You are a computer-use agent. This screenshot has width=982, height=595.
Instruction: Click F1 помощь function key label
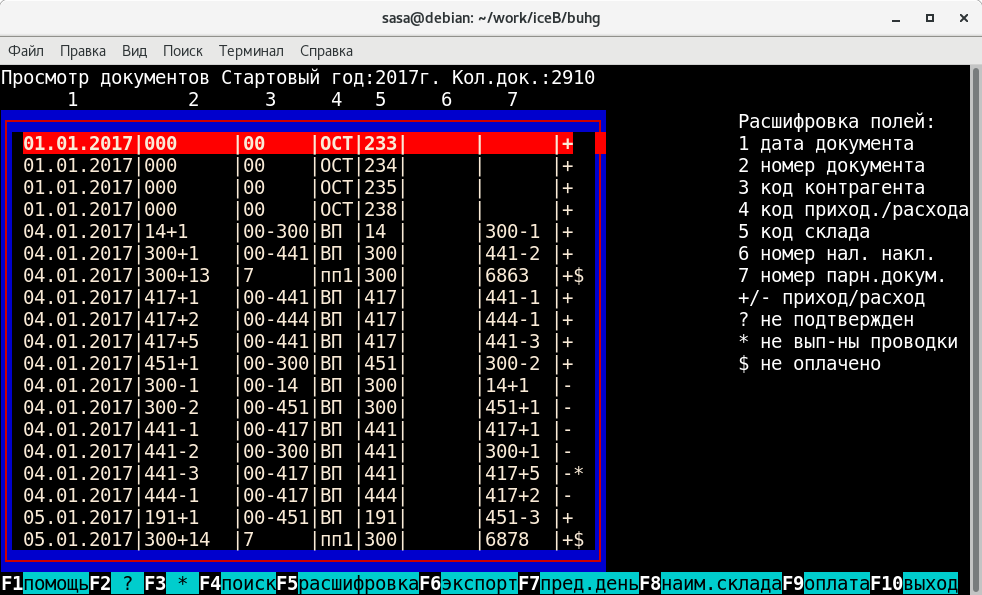point(45,584)
